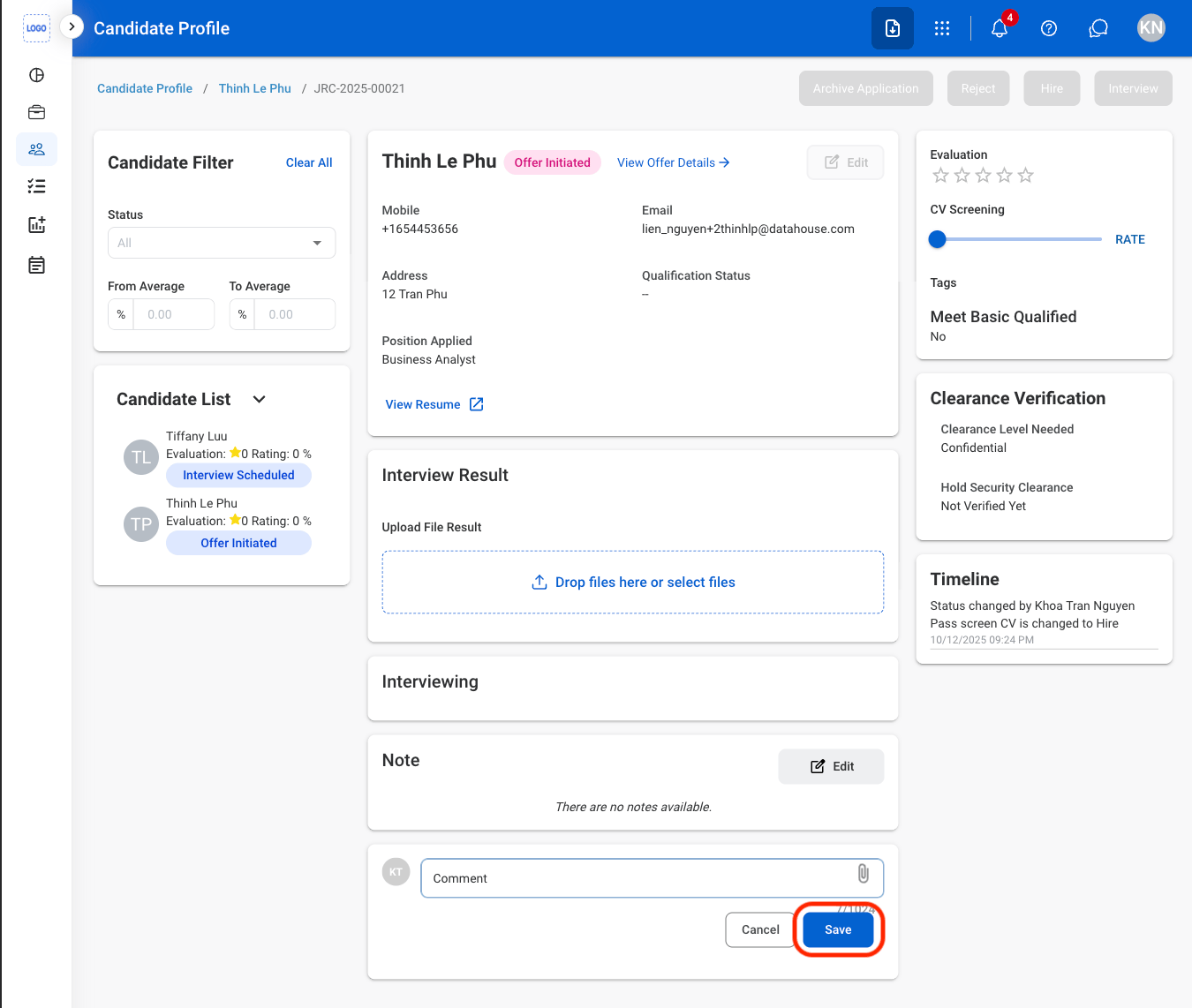
Task: Open the dashboard pie chart sidebar icon
Action: coord(36,75)
